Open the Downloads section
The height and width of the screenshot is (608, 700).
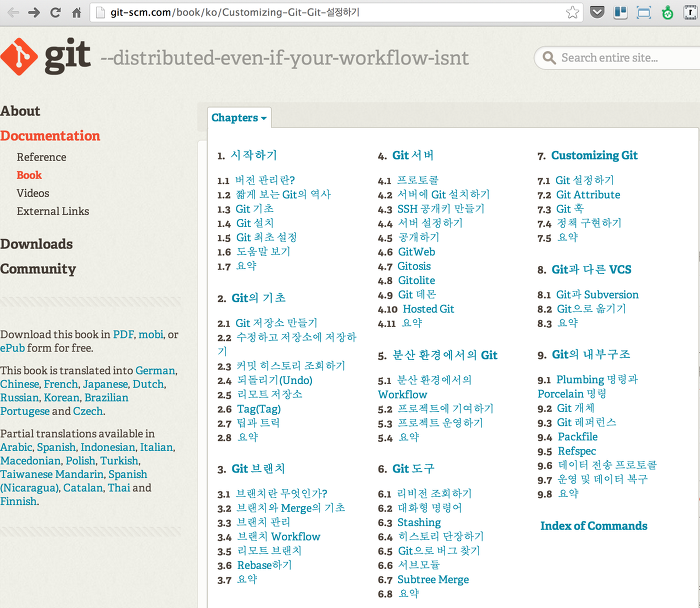pos(36,244)
